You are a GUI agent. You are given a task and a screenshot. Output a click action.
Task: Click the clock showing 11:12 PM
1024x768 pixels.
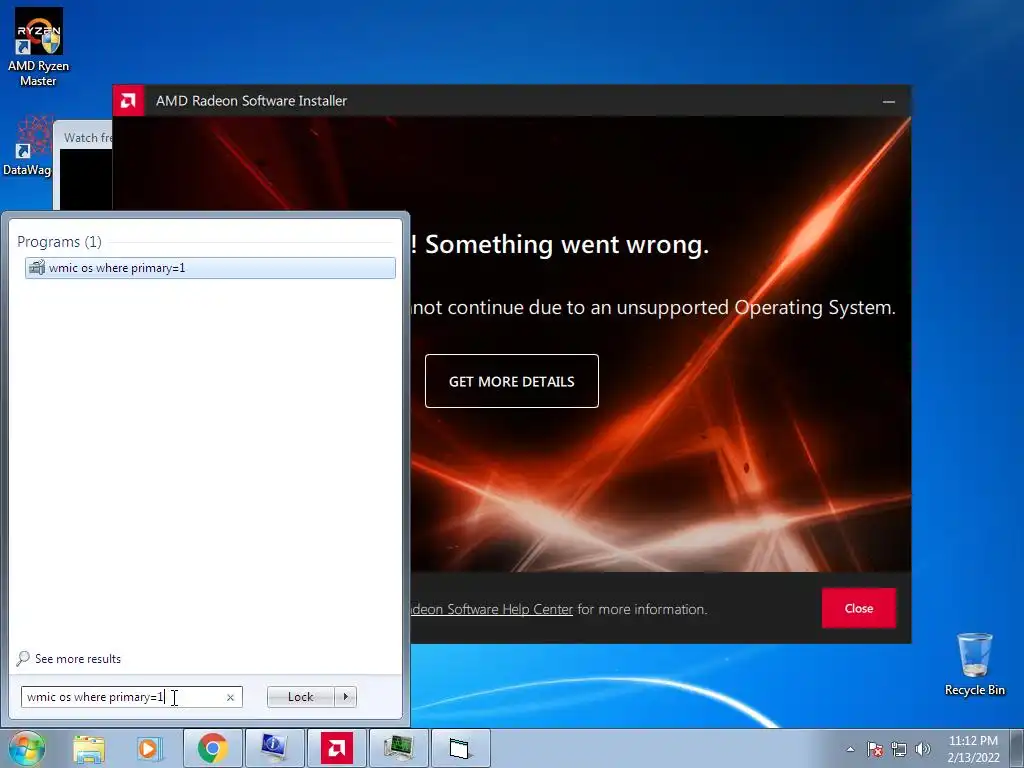973,741
